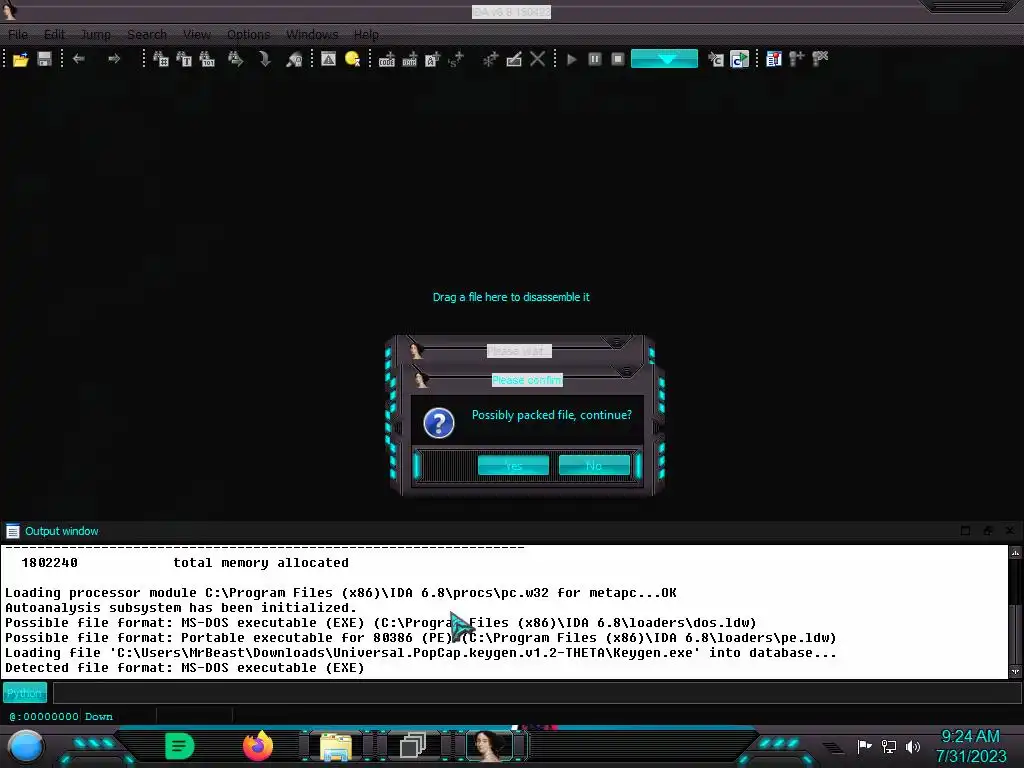This screenshot has height=768, width=1024.
Task: Click the 'Possibly packed file, continue?' message
Action: 552,415
